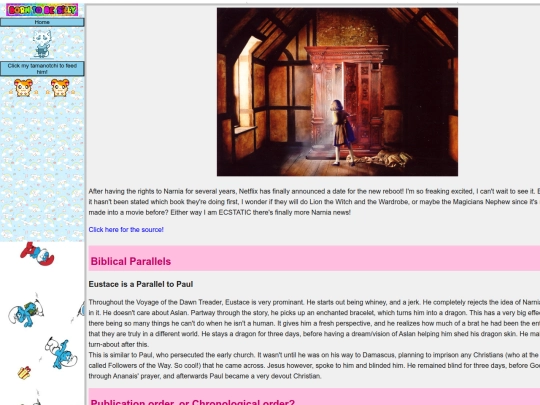Click the 'Click my tamanotchi to feed him!' box
The width and height of the screenshot is (540, 405).
click(42, 69)
